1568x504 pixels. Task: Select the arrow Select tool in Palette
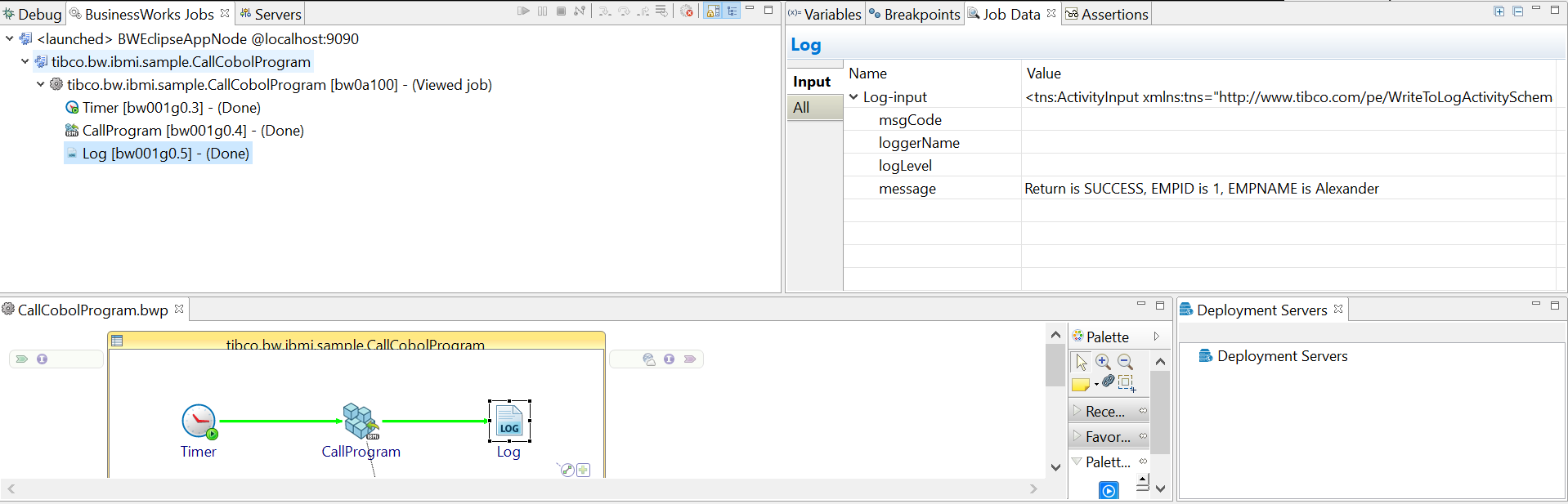(1081, 362)
